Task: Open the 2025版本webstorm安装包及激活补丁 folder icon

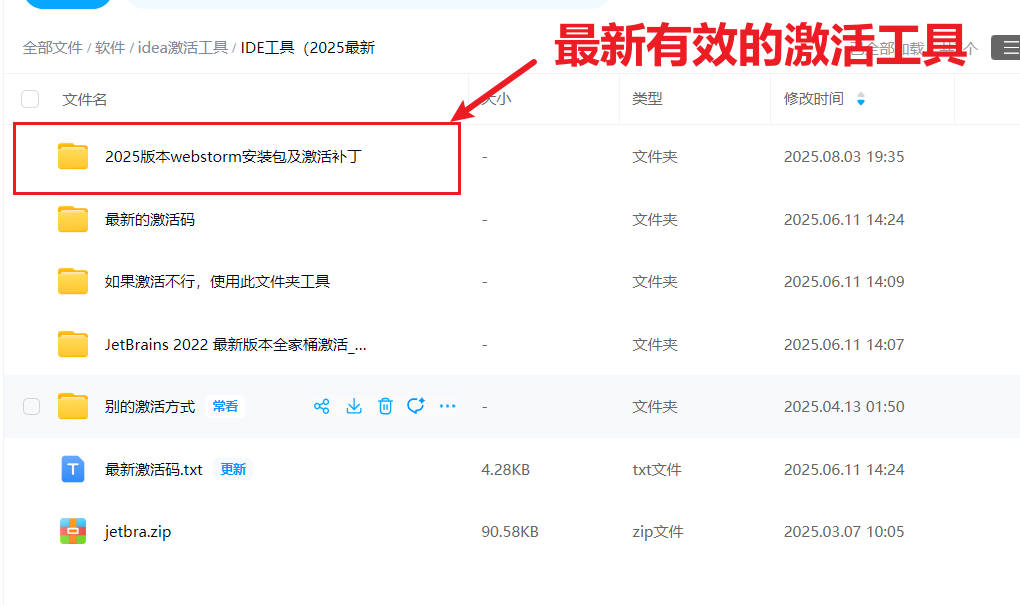Action: (73, 156)
